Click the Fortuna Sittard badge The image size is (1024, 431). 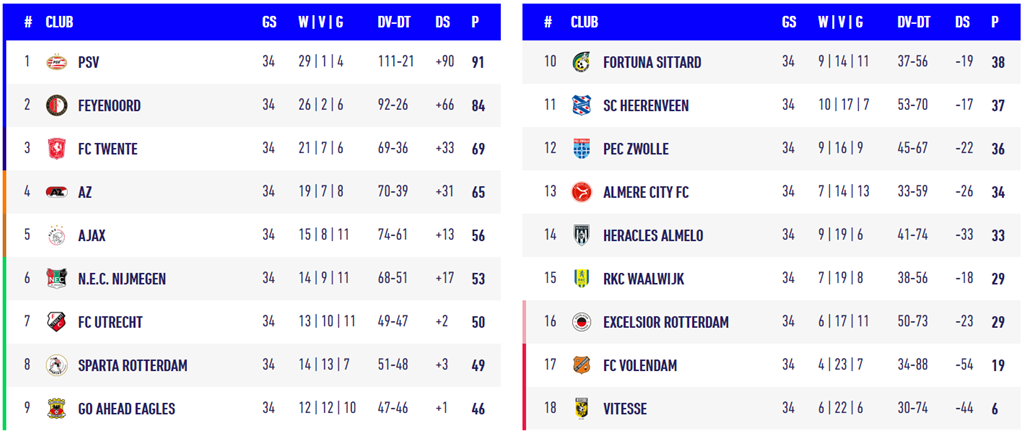pos(580,62)
